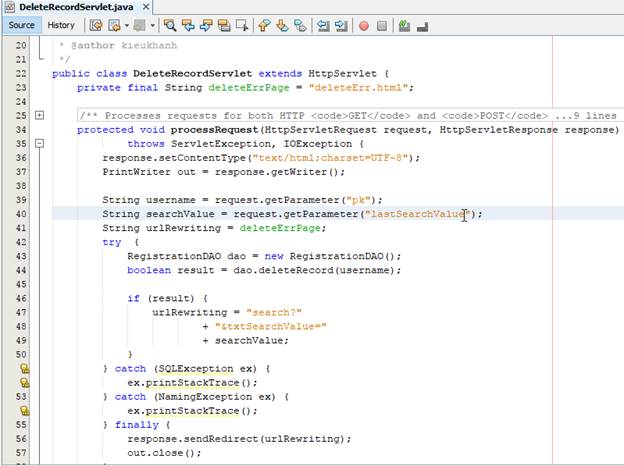Click the Last Edit toolbar icon
The width and height of the screenshot is (624, 466).
pos(96,25)
